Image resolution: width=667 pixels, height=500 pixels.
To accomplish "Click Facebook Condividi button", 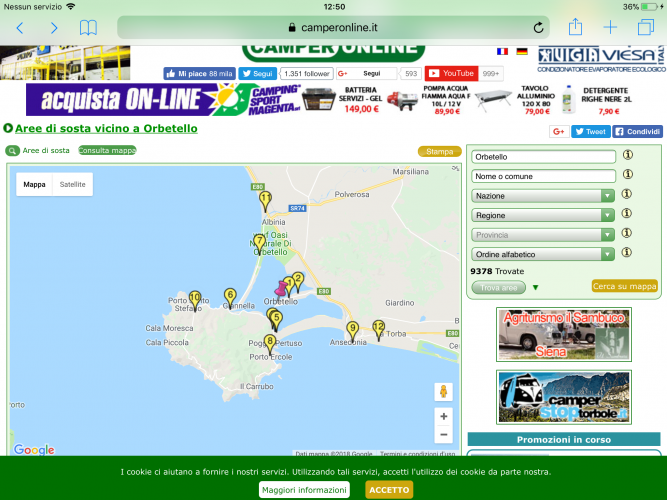I will [x=637, y=132].
